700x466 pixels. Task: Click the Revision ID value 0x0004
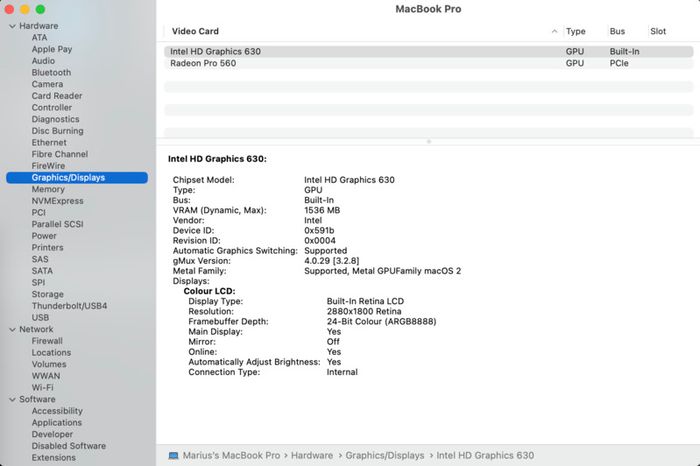[320, 241]
